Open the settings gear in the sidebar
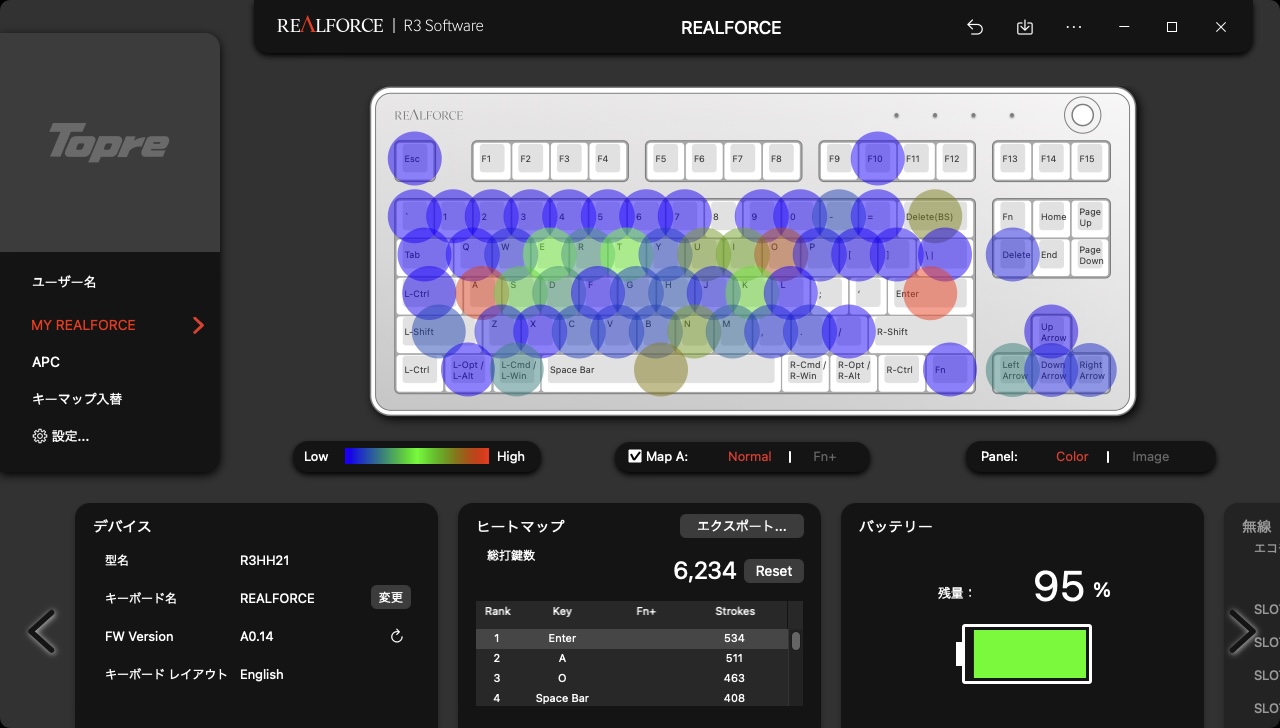1280x728 pixels. [40, 436]
